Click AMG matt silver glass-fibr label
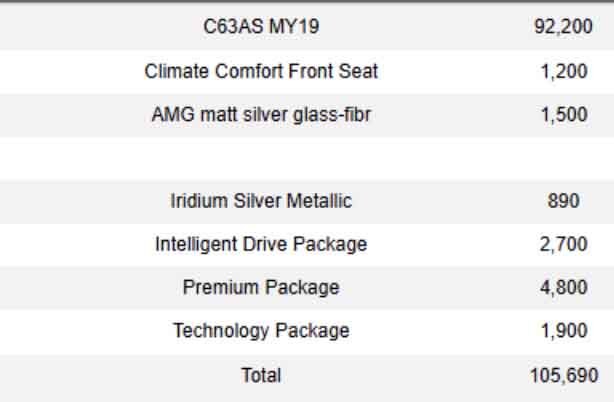Viewport: 614px width, 402px height. coord(261,115)
